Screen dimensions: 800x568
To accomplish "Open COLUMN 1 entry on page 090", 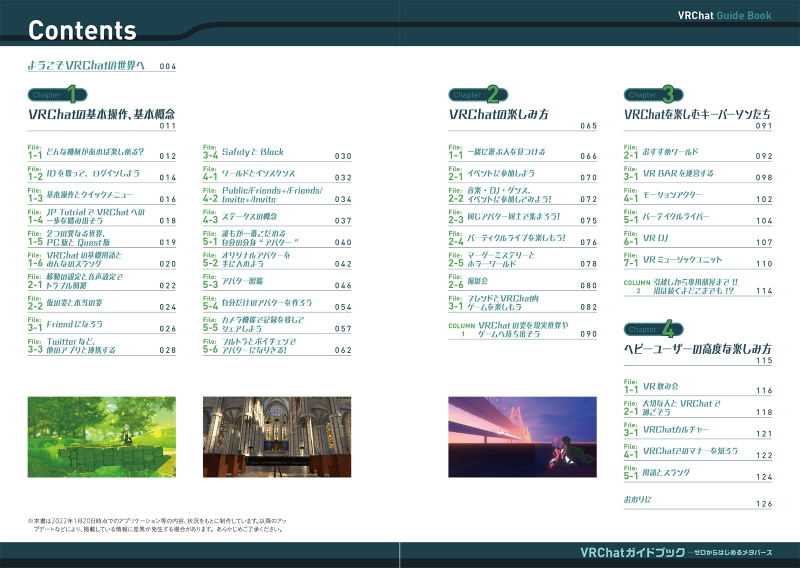I will coord(522,330).
